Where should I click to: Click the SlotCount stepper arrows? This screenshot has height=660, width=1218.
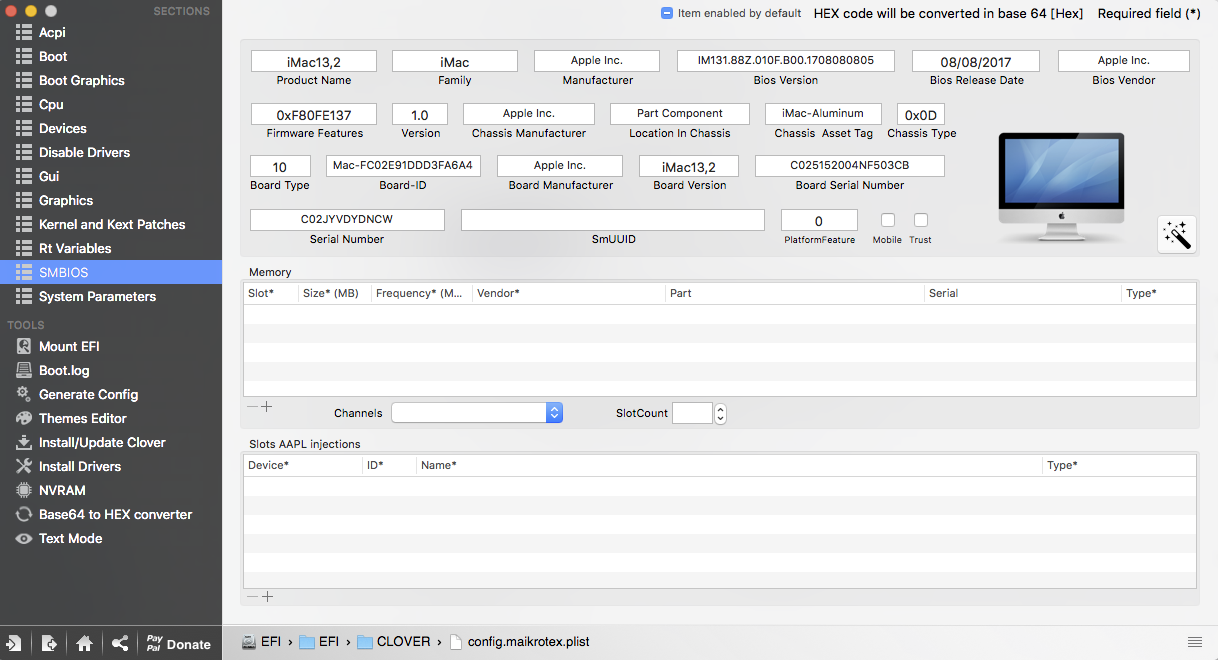coord(720,413)
